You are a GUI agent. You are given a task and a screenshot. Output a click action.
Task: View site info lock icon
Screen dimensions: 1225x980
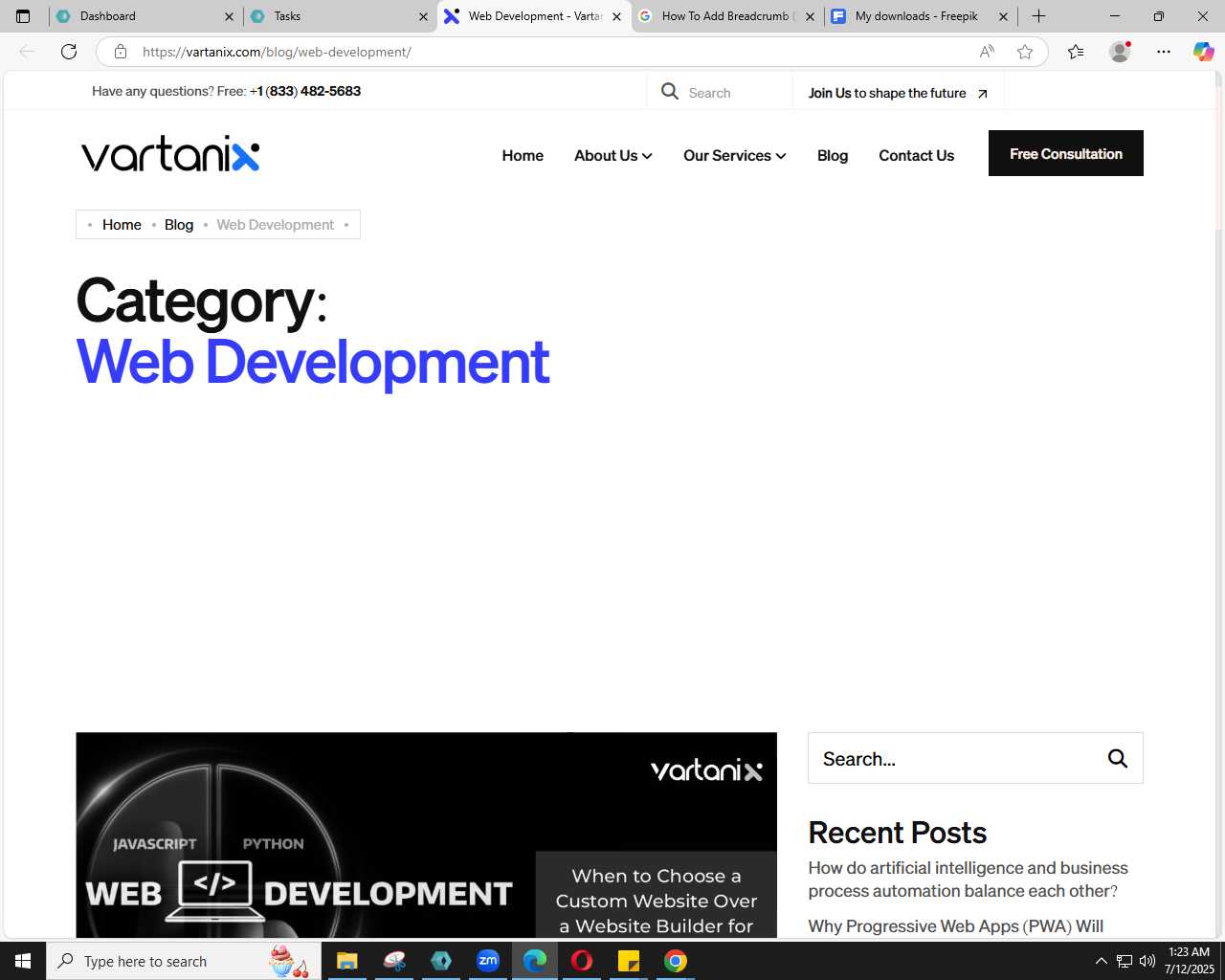click(121, 52)
